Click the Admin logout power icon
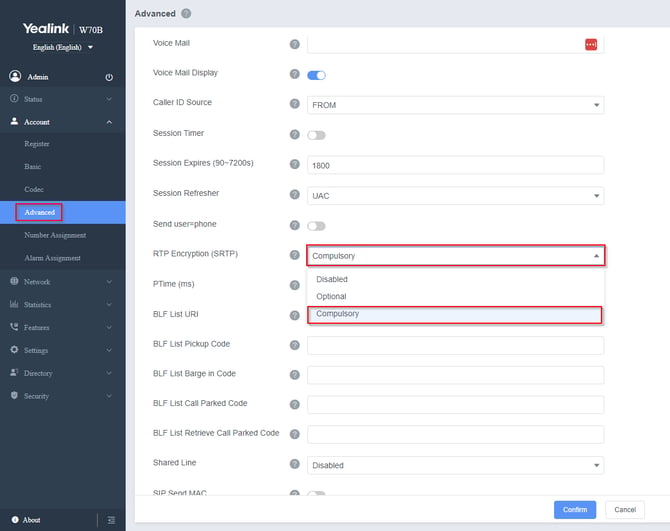 (109, 77)
